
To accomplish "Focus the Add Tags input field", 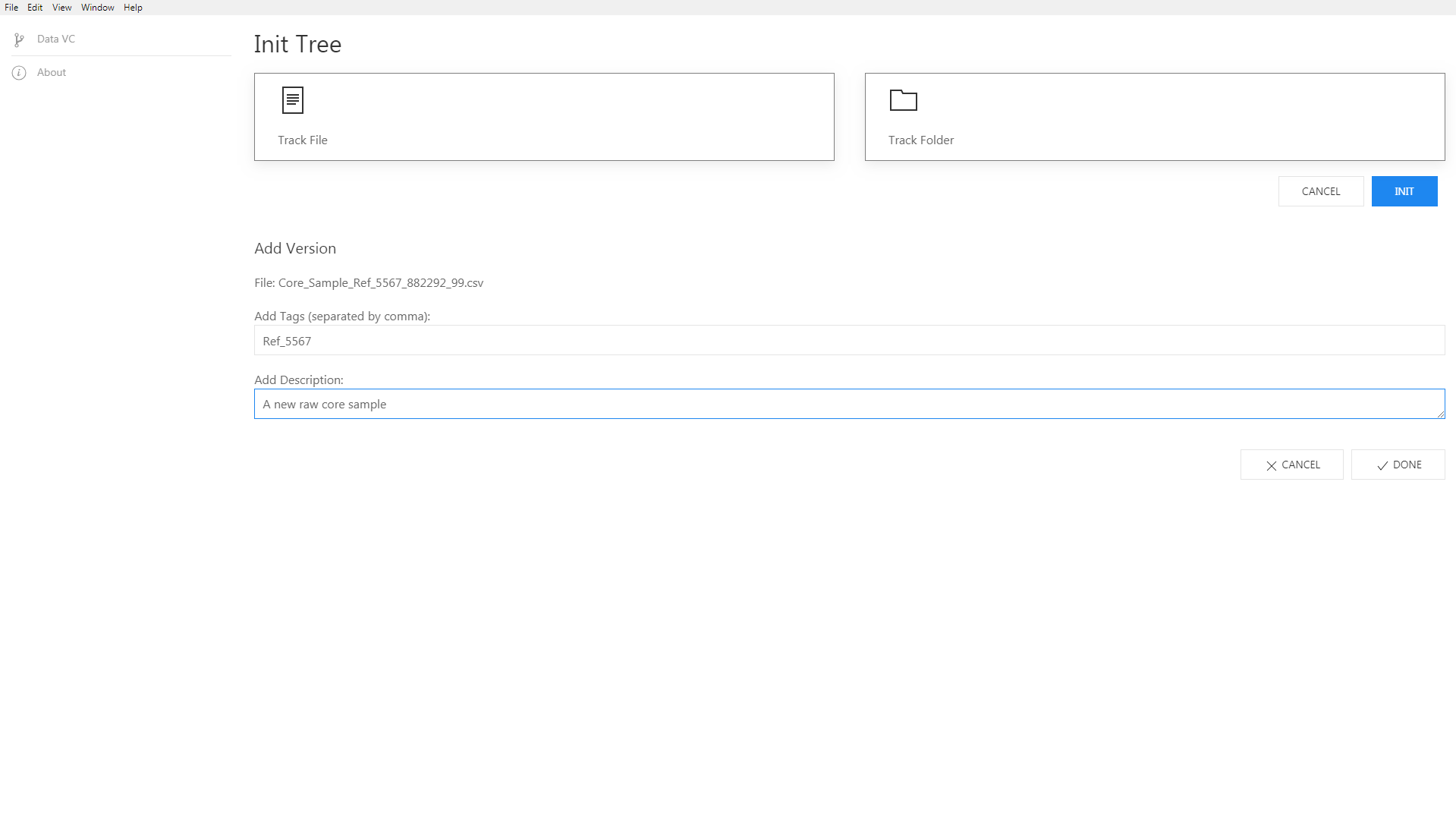I will [x=849, y=341].
